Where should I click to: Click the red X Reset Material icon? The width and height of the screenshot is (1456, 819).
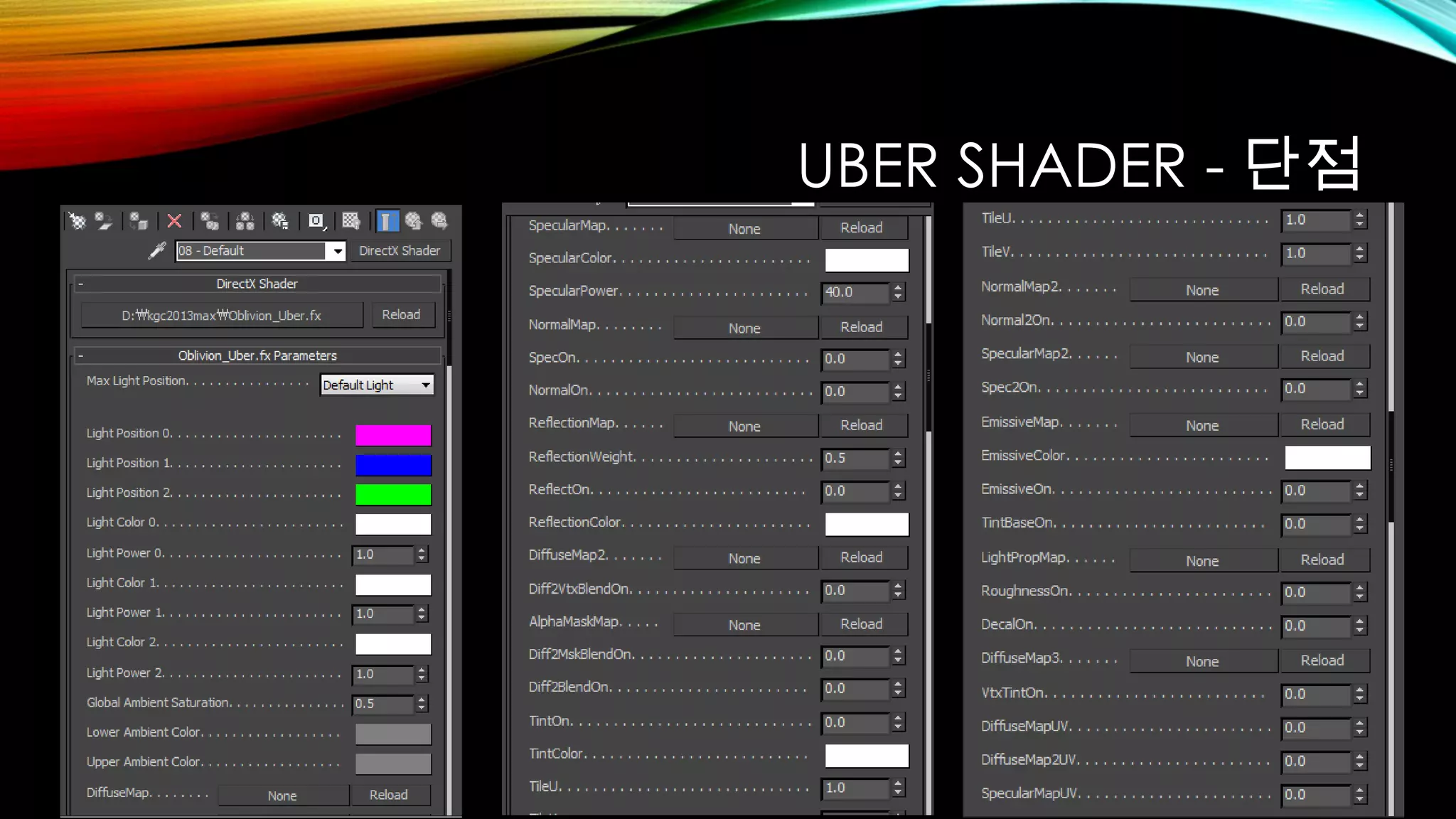[x=174, y=221]
